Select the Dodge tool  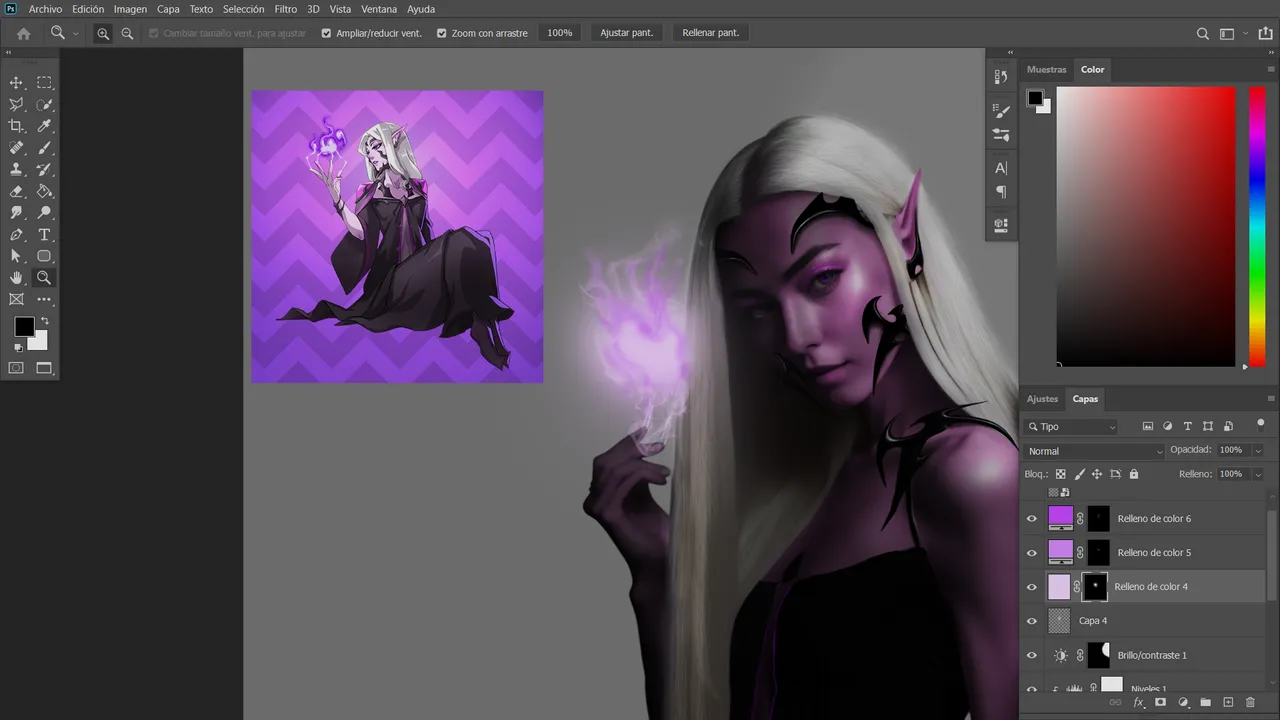point(44,213)
